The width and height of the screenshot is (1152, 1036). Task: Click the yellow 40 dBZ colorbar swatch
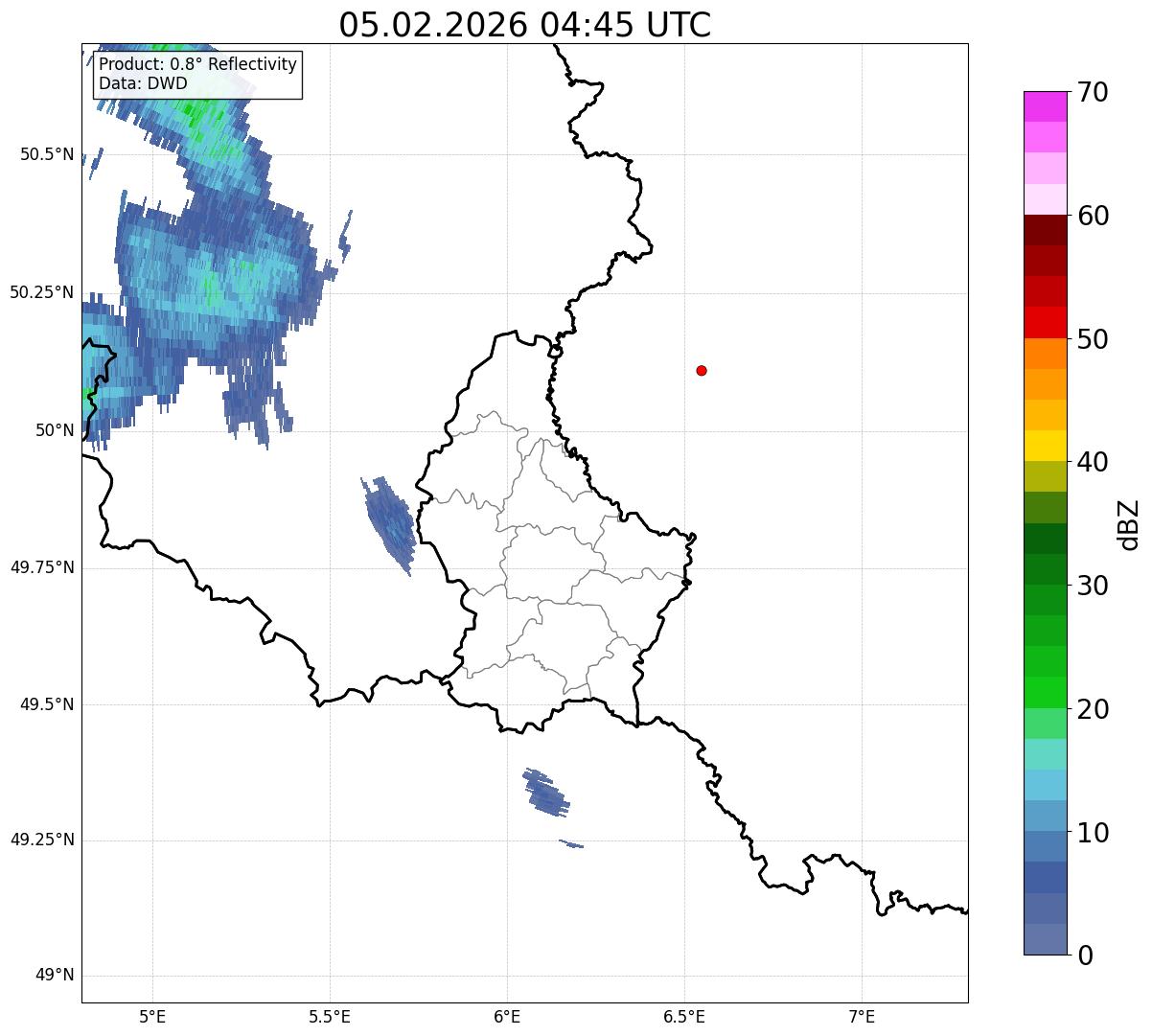tap(1045, 446)
